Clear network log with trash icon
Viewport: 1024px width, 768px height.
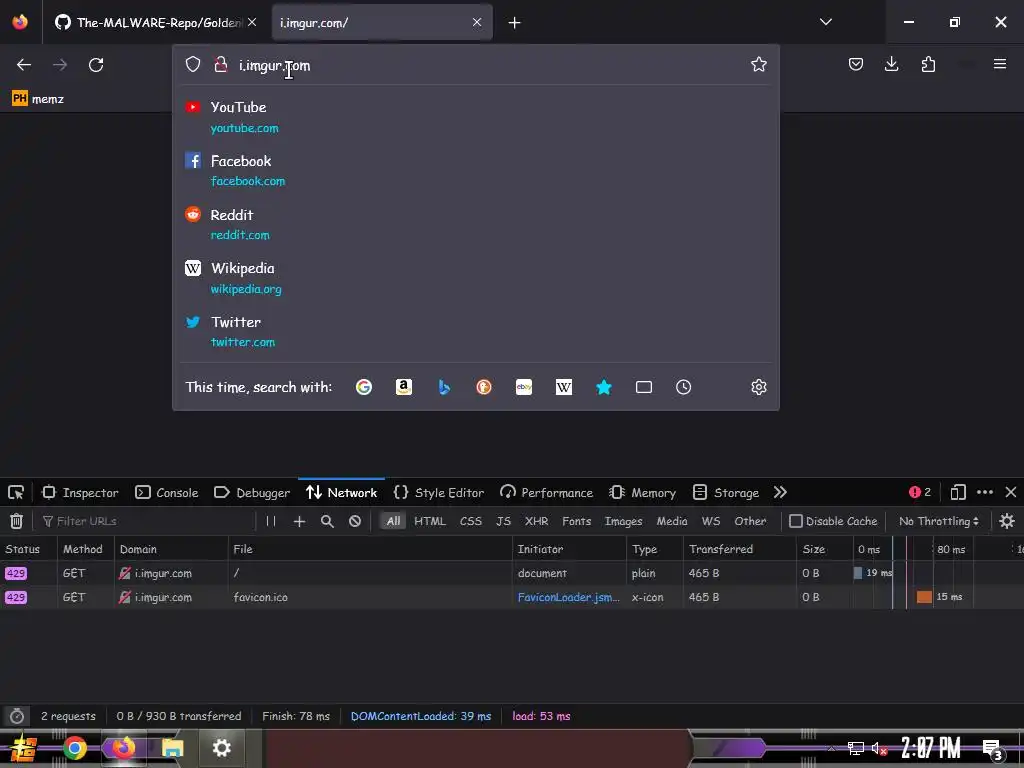point(16,521)
